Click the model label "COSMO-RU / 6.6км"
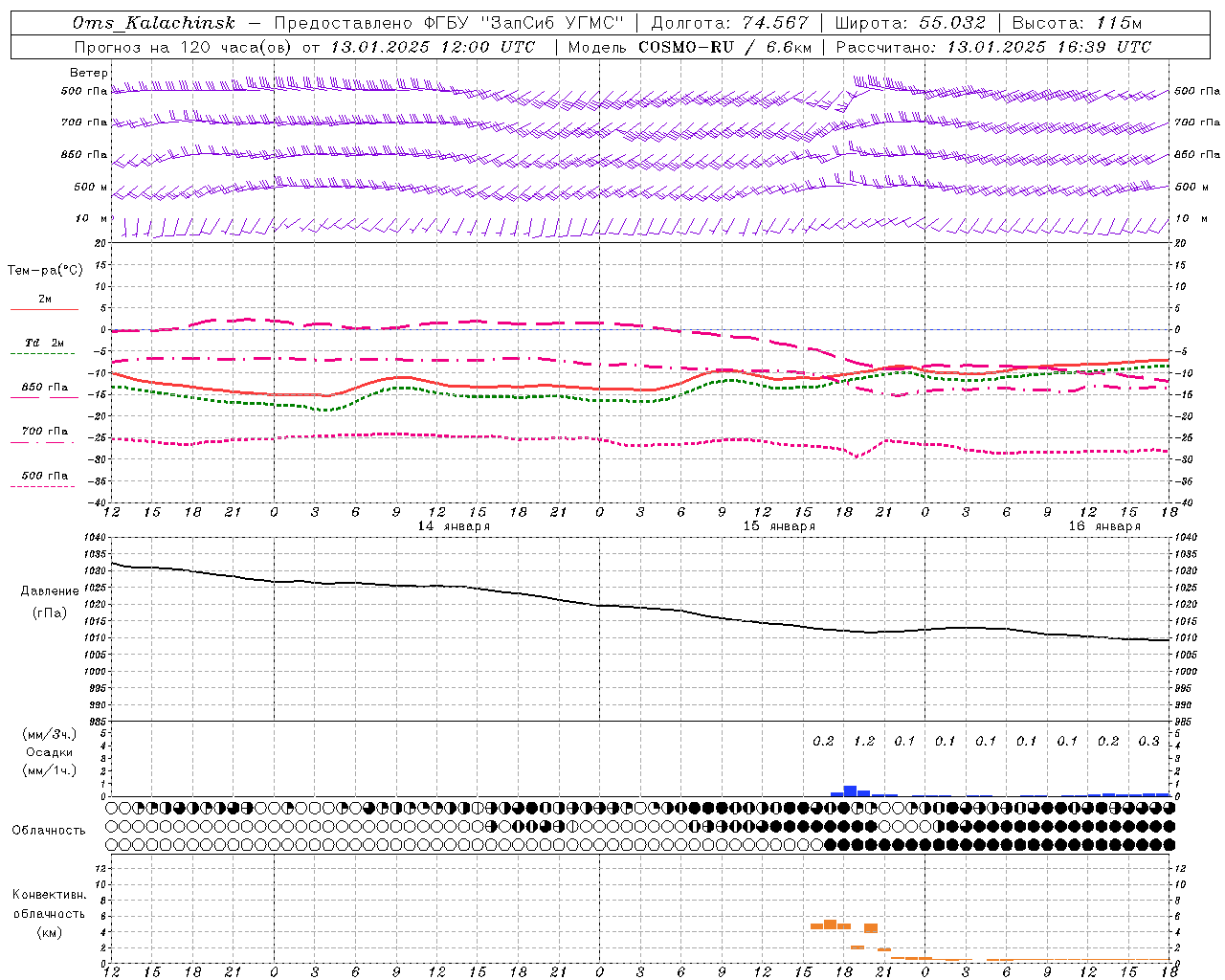Viewport: 1225px width, 980px height. point(725,47)
